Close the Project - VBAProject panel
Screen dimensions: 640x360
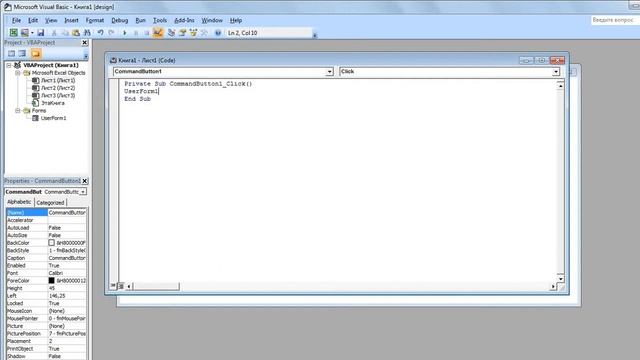[84, 42]
